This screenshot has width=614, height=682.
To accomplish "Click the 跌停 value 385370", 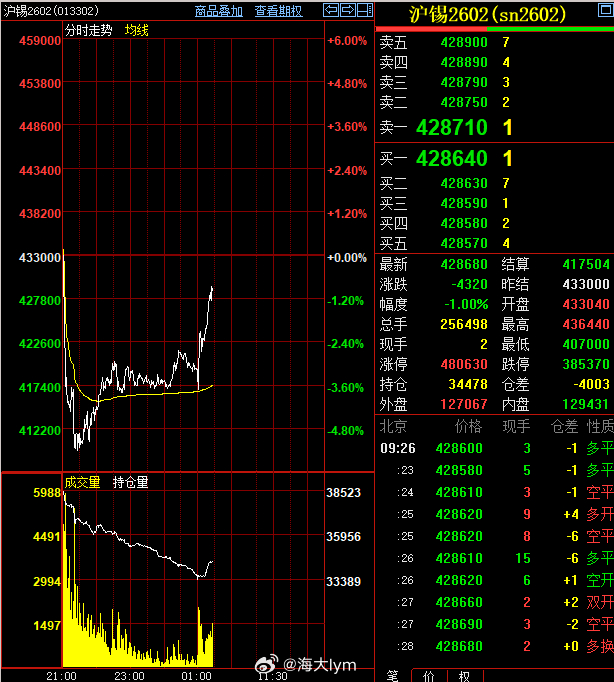I will tap(586, 364).
